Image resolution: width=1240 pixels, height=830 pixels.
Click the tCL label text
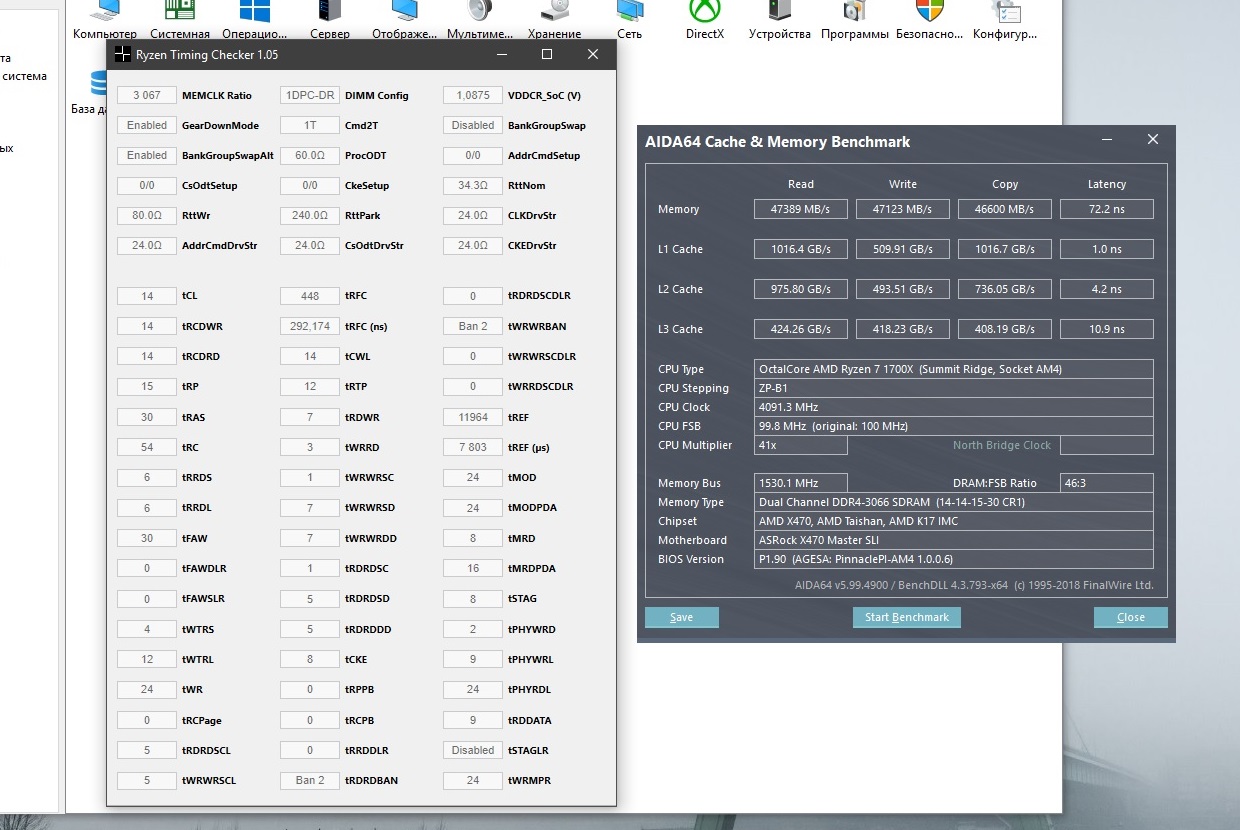190,296
